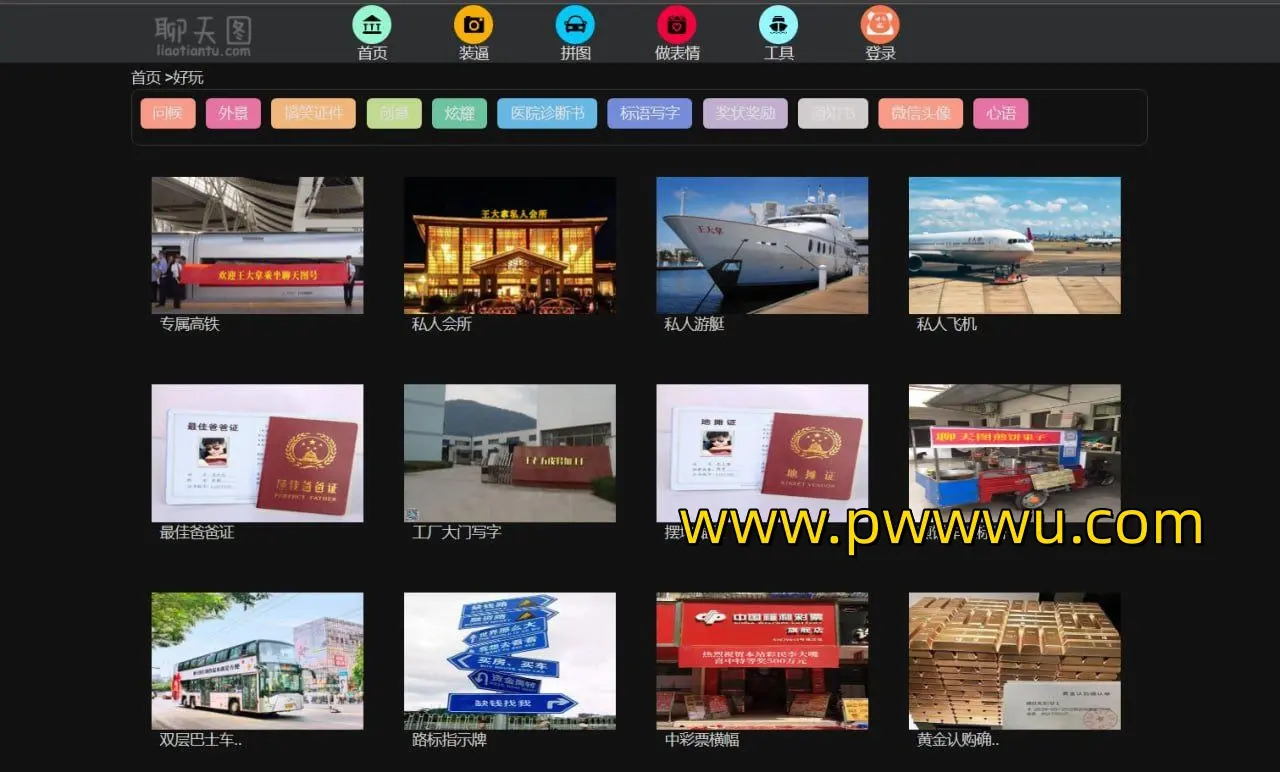
Task: Open the 装逼 camera icon
Action: (474, 25)
